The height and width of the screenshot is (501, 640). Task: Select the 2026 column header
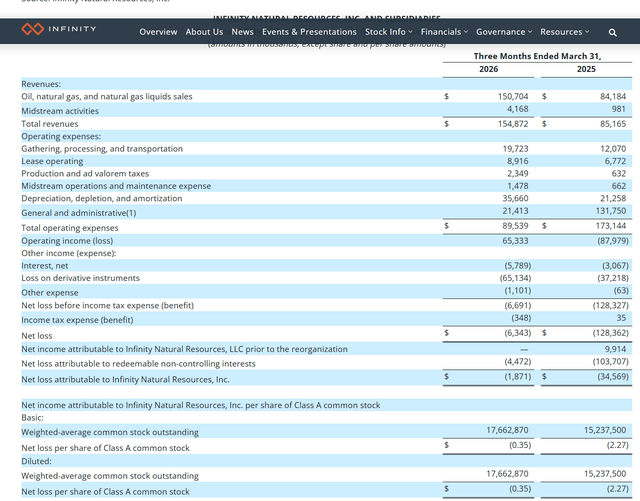(x=489, y=69)
